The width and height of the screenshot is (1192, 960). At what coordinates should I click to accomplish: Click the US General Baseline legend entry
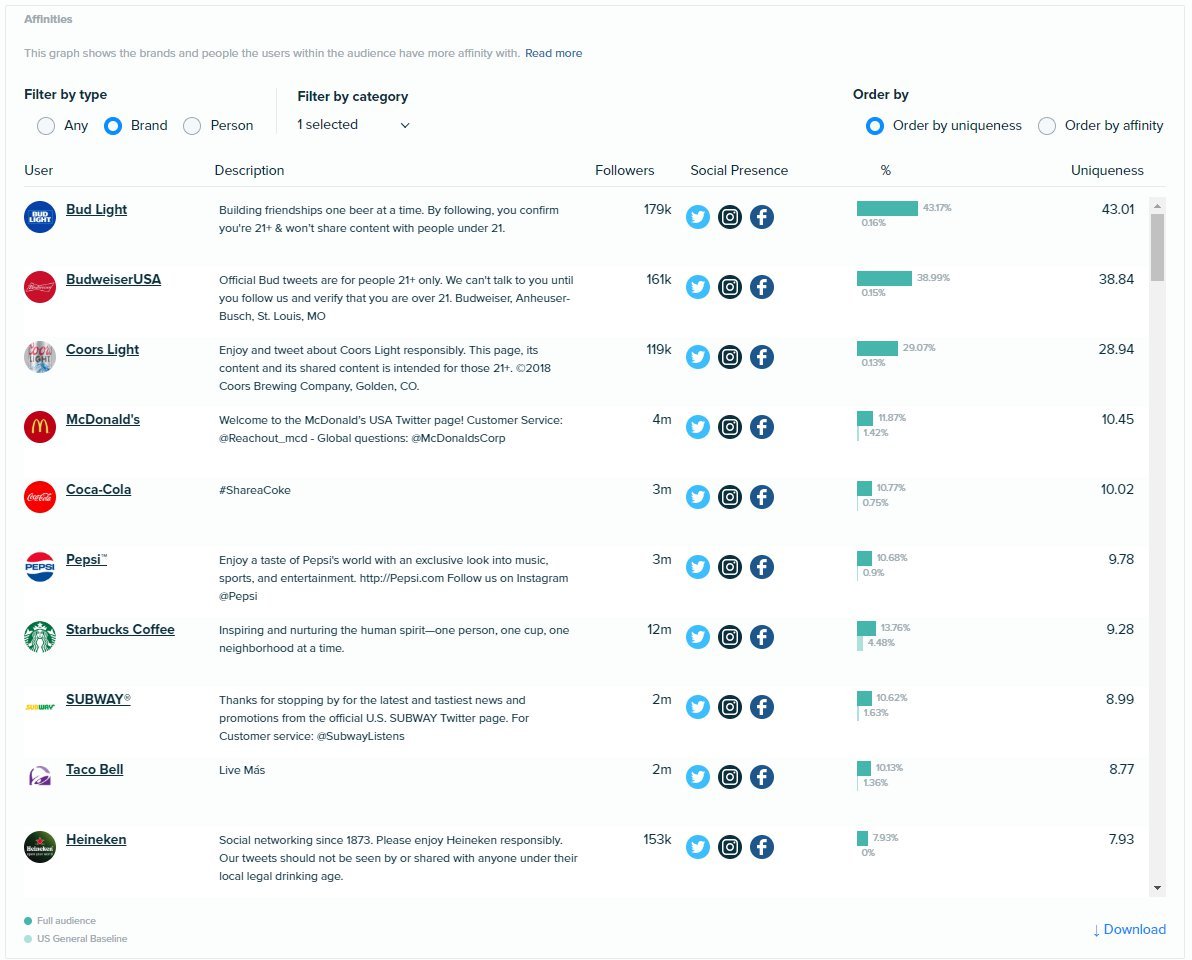point(76,939)
